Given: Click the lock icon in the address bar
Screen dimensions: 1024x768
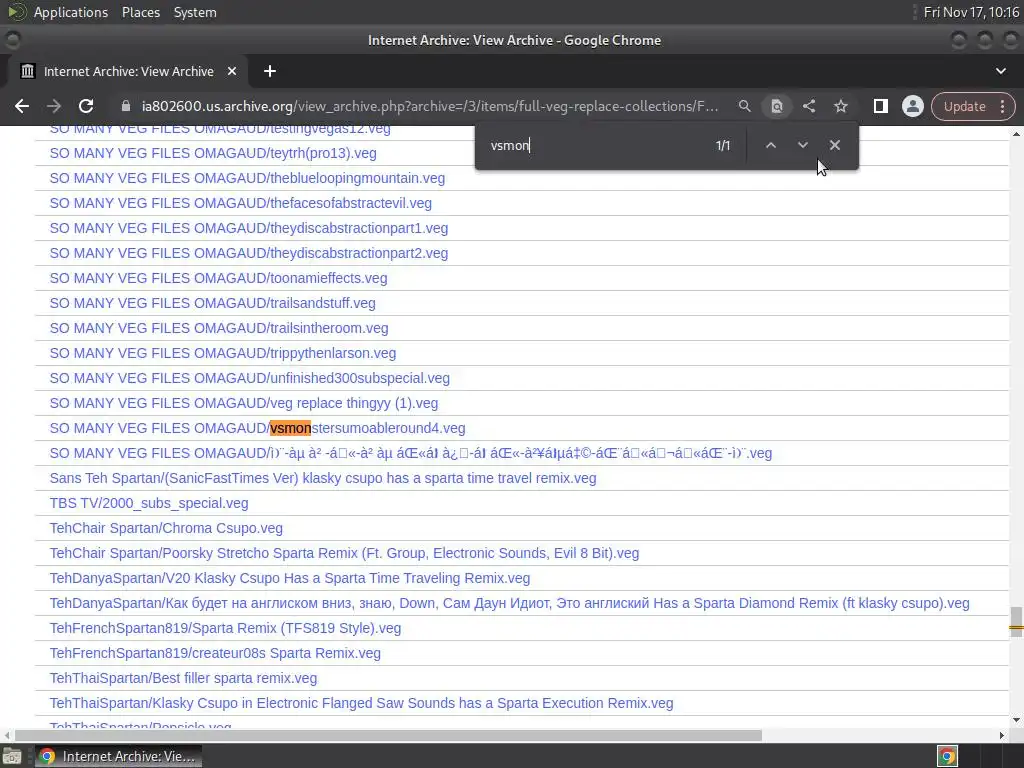Looking at the screenshot, I should click(x=126, y=106).
